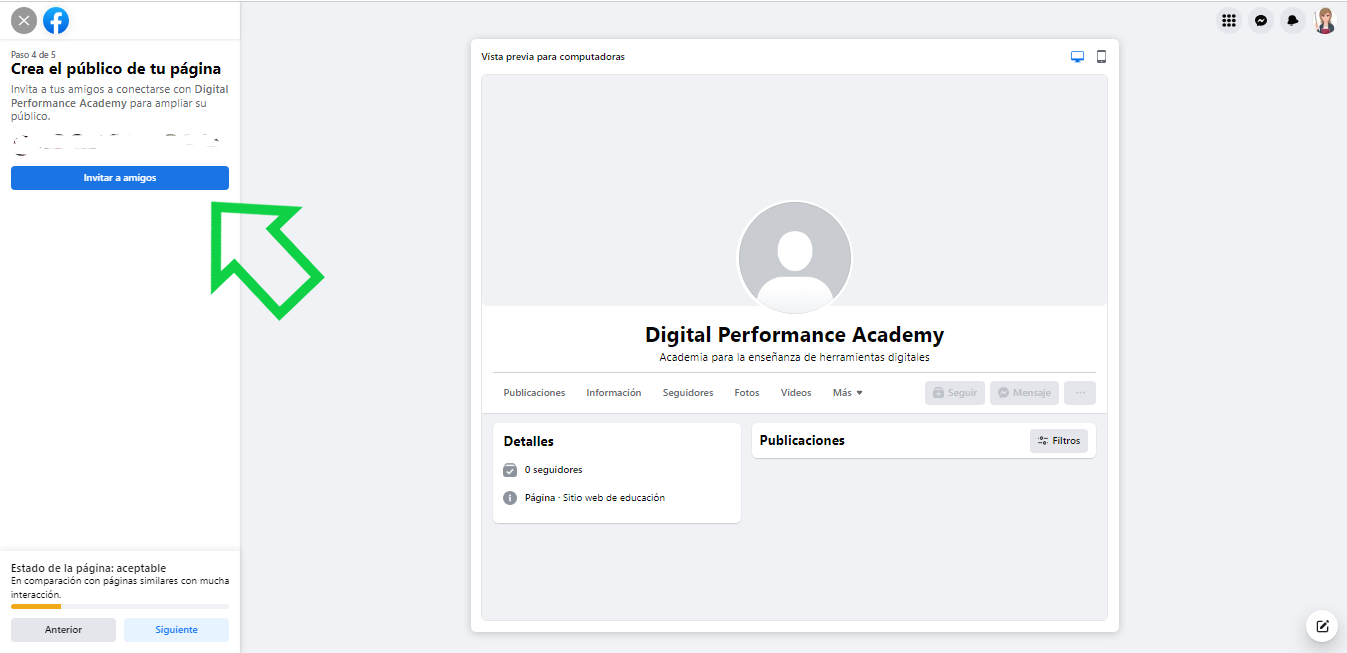The image size is (1347, 653).
Task: Click the page description under the title
Action: pyautogui.click(x=795, y=357)
